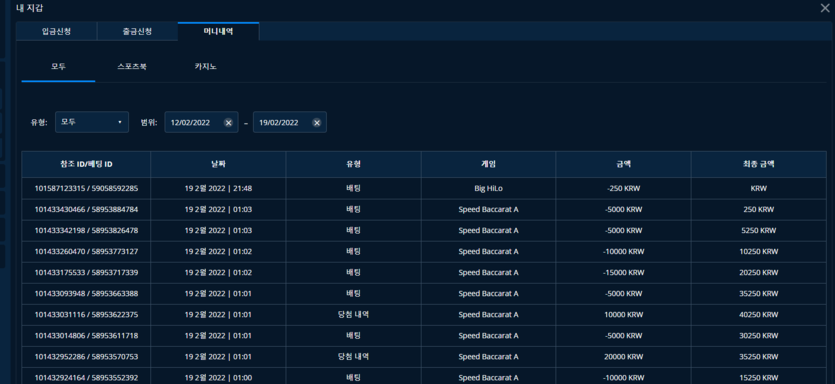Select ID 101433342198 / 58953826478
This screenshot has height=384, width=835.
tap(86, 231)
